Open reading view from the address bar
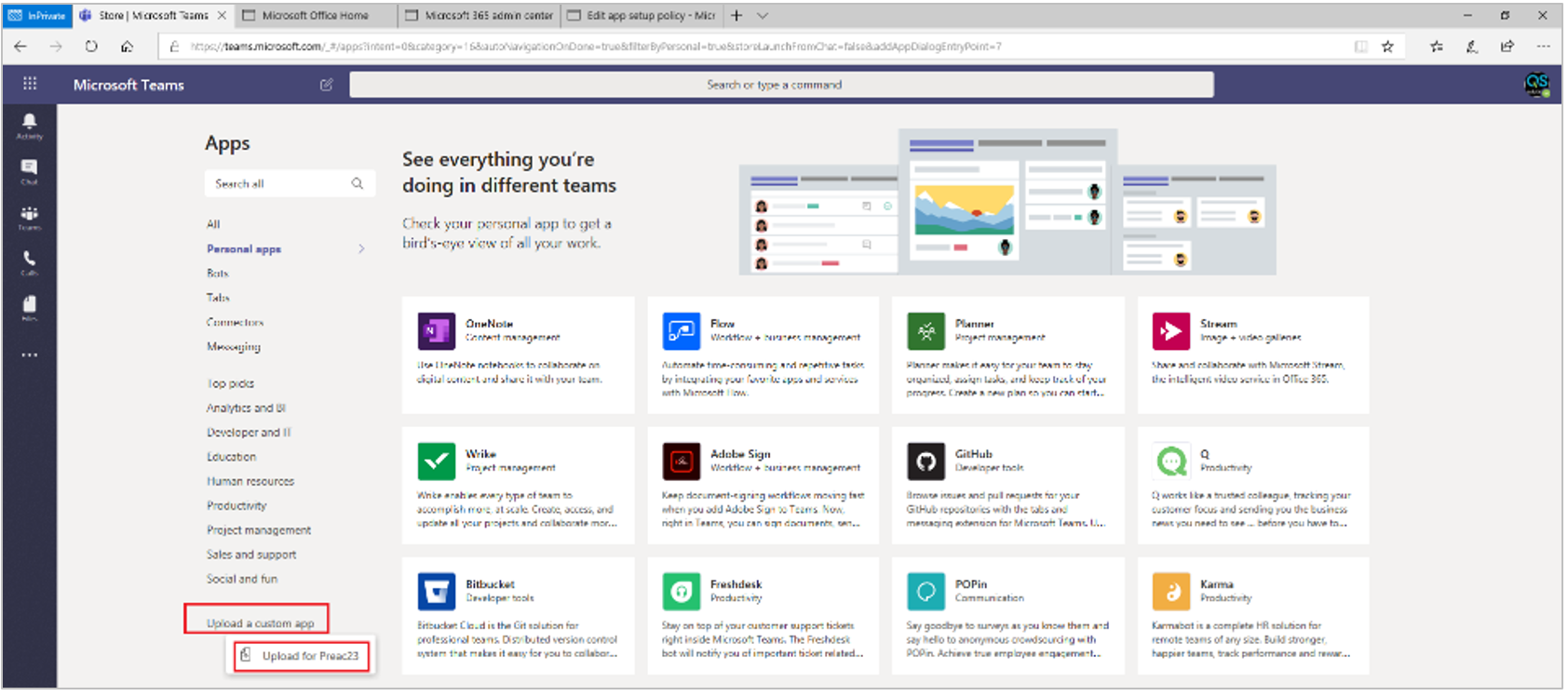Screen dimensions: 1568x696 1361,47
